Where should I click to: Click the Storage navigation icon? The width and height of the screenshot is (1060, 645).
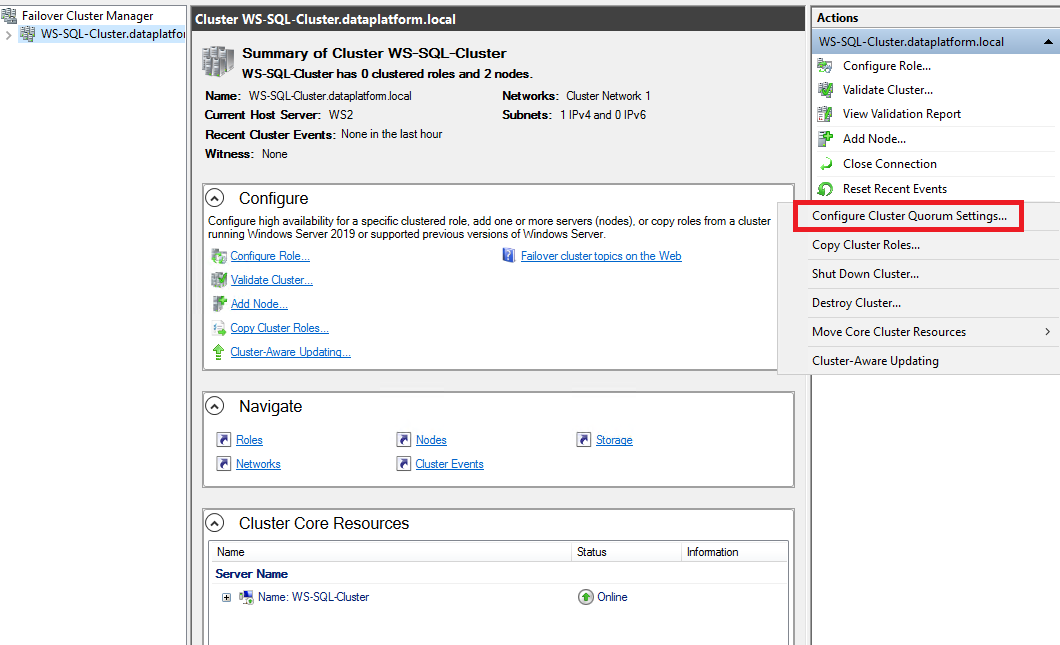[x=586, y=440]
